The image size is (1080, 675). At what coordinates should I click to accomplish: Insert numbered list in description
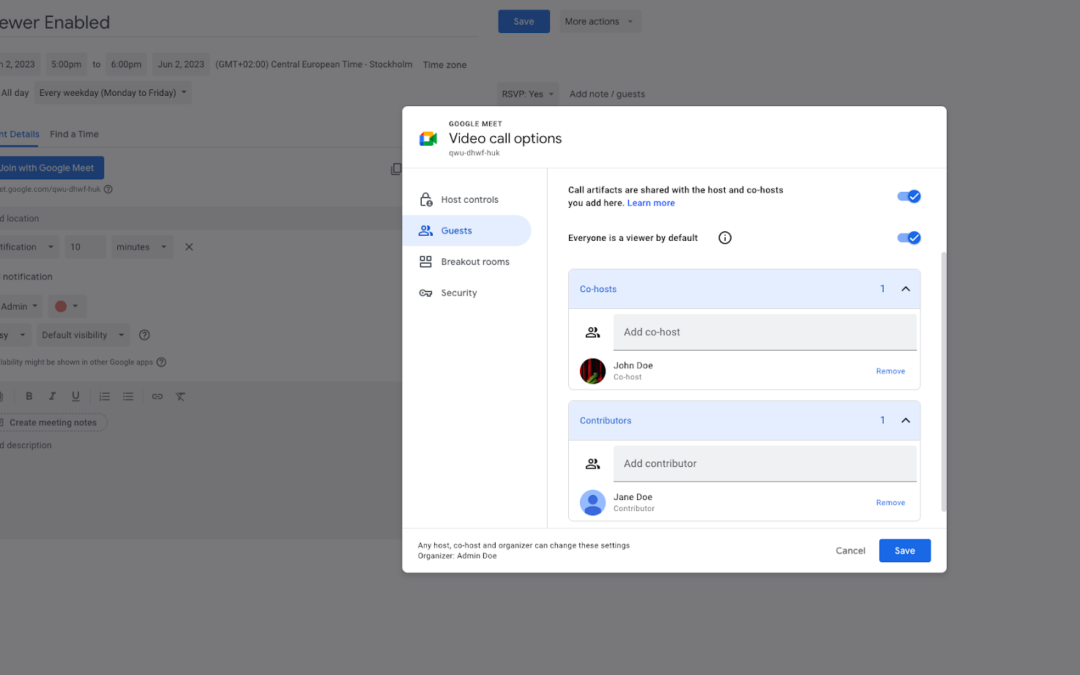point(104,396)
